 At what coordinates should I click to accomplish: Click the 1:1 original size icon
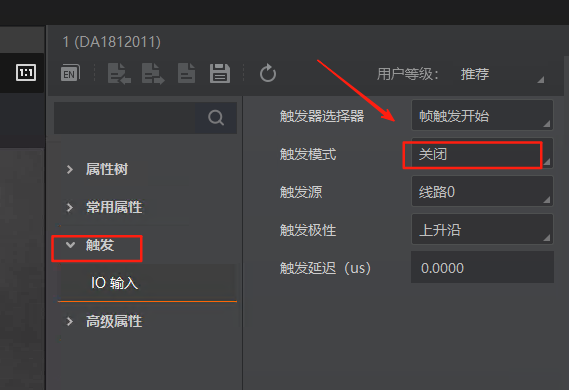pos(26,73)
